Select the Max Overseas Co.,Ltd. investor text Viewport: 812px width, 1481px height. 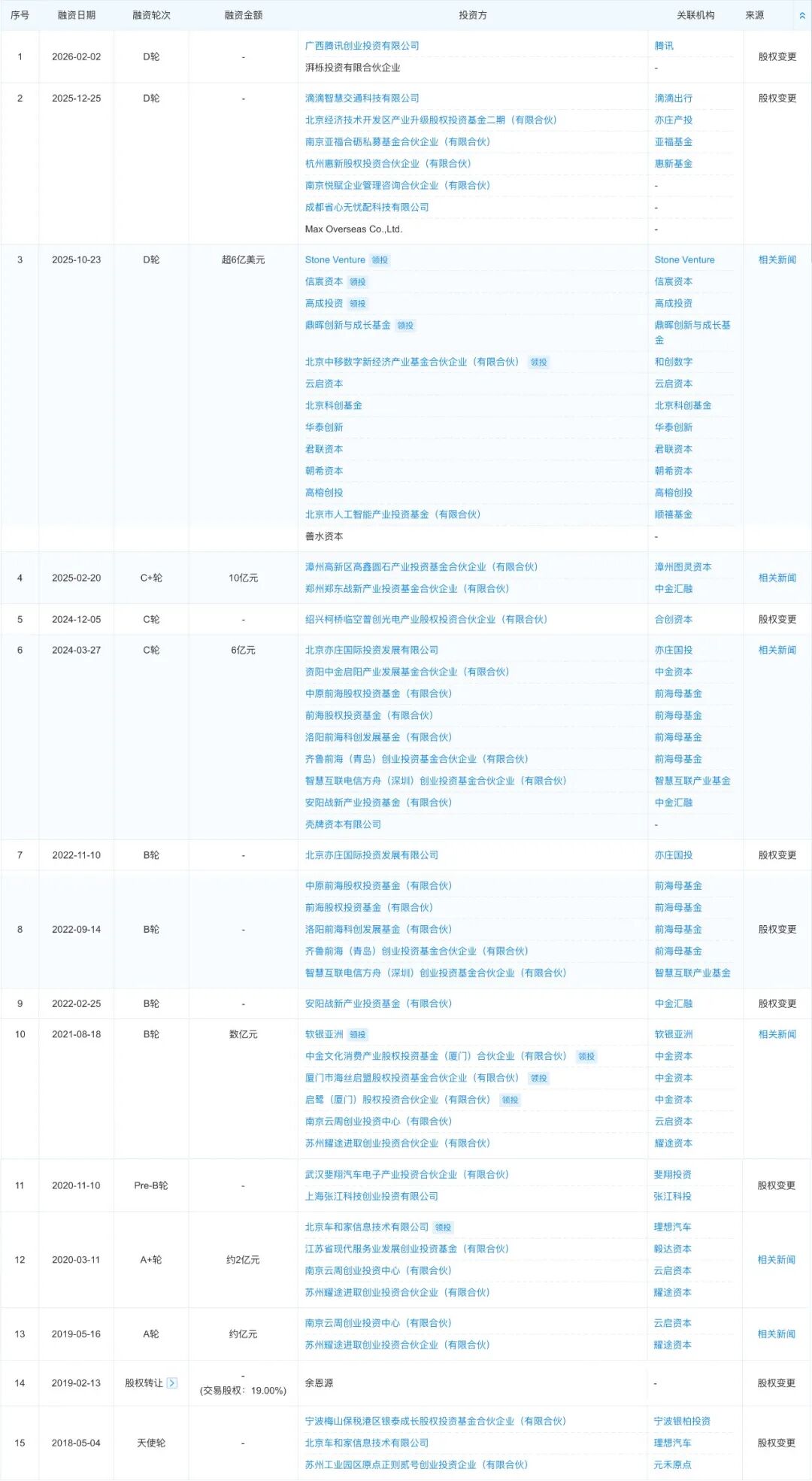click(x=353, y=229)
